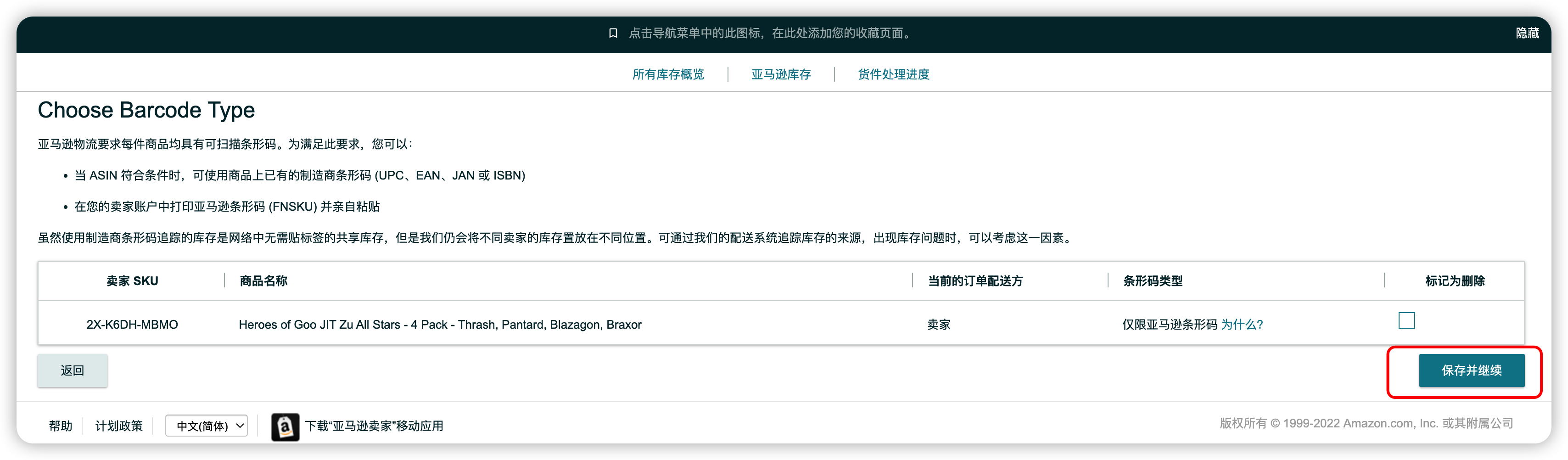Check the mark-for-deletion checkbox for 2X-K6DH-MBMO
This screenshot has width=1568, height=460.
pos(1406,320)
